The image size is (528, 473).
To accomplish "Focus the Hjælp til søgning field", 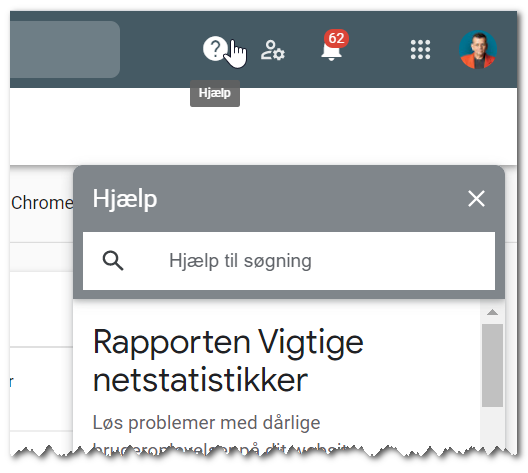I will point(289,261).
